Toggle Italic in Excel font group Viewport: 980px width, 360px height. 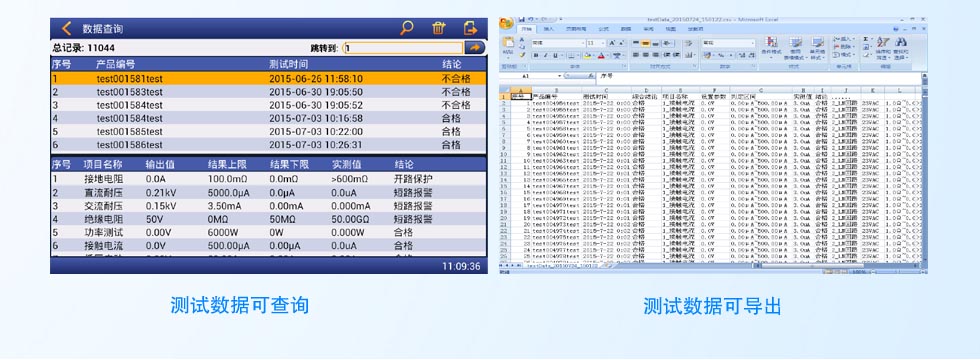546,56
